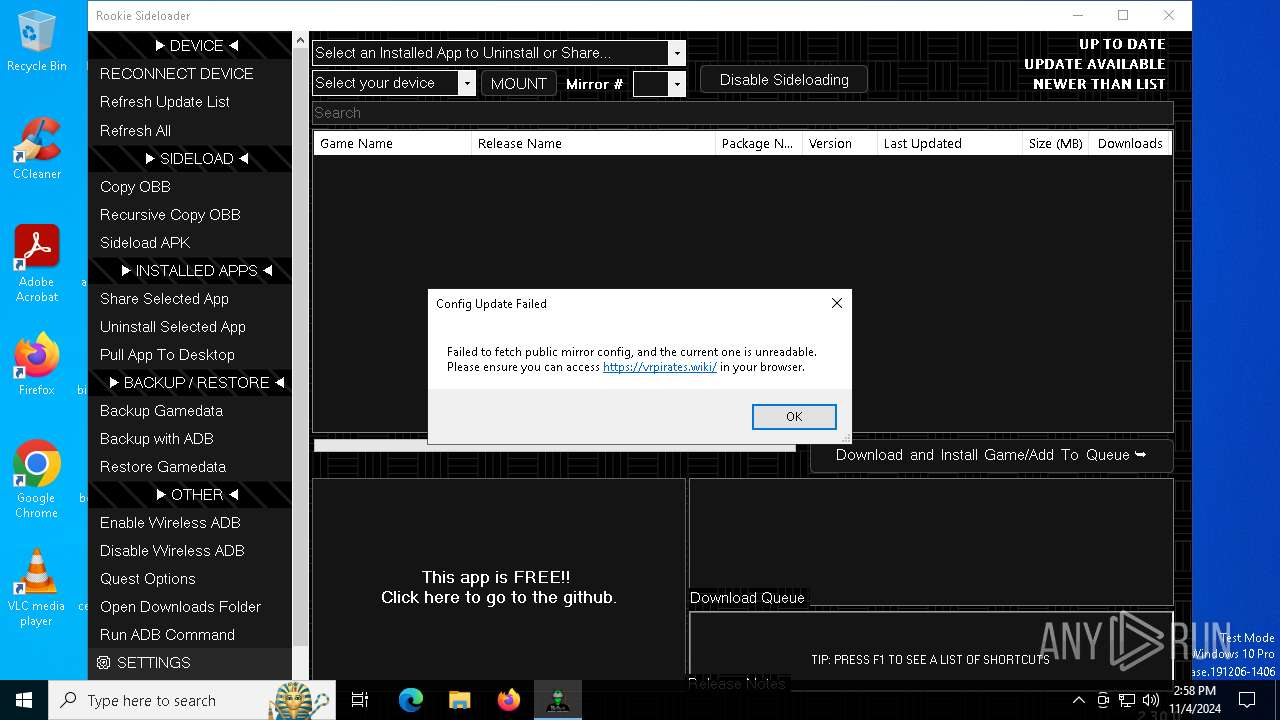The width and height of the screenshot is (1280, 720).
Task: Click the download progress bar
Action: click(x=555, y=446)
